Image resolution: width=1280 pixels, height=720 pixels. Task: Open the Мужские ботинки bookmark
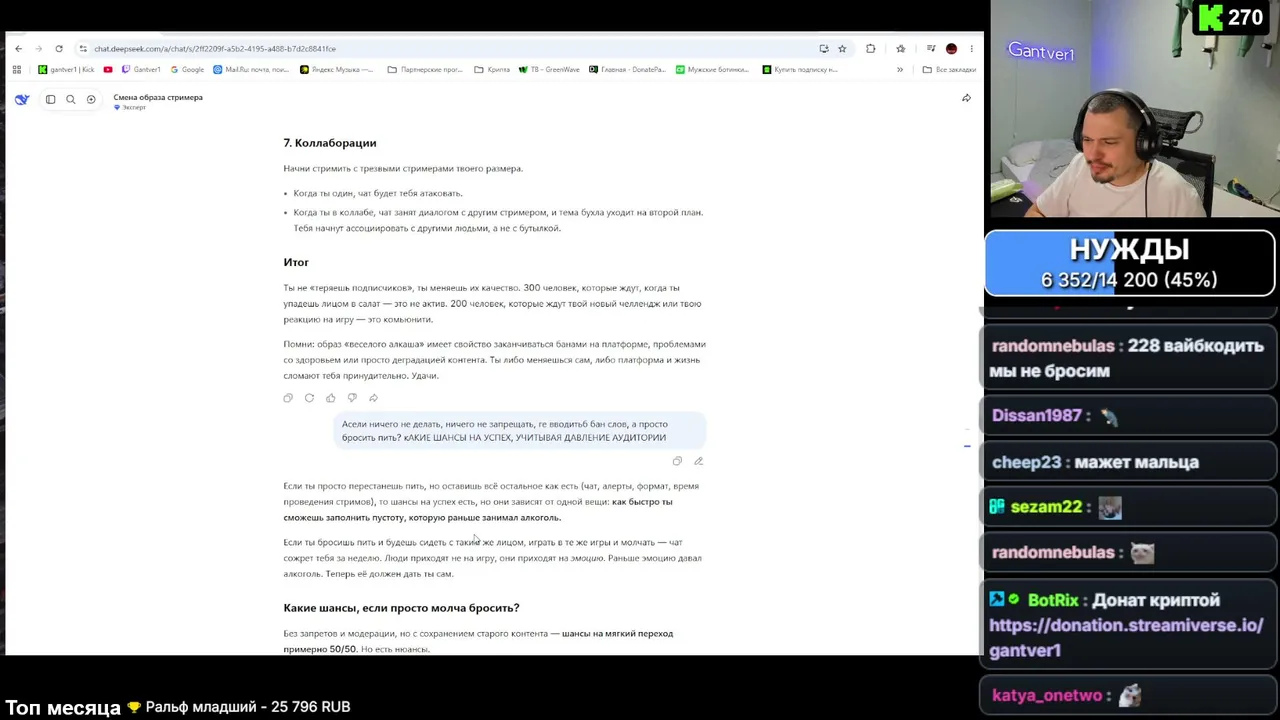[712, 70]
